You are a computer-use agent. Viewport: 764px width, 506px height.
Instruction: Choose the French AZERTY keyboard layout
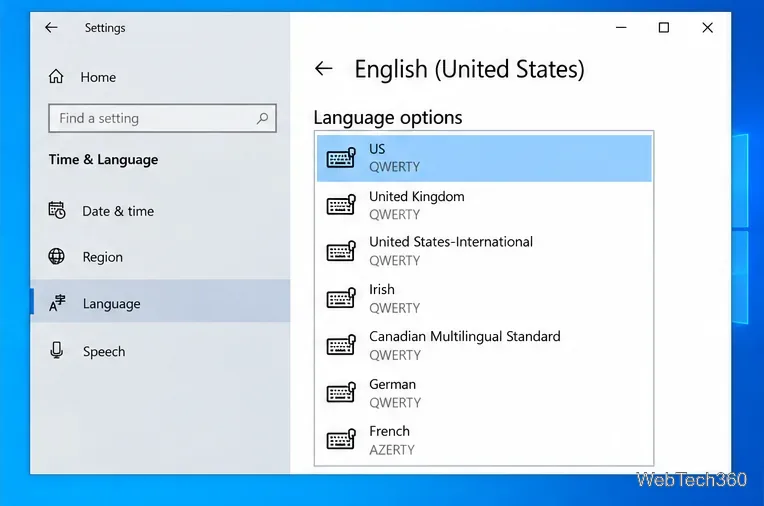click(x=484, y=440)
